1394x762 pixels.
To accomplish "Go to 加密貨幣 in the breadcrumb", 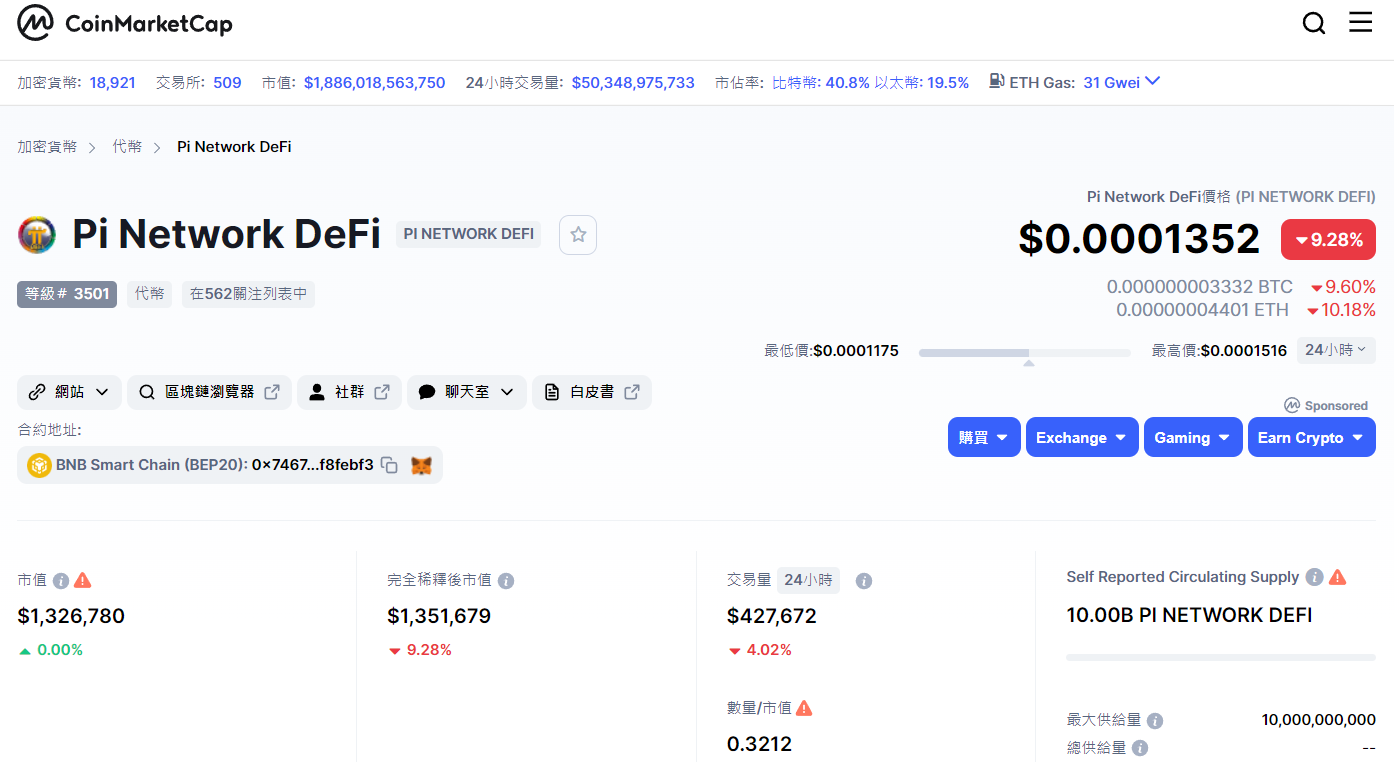I will (47, 147).
